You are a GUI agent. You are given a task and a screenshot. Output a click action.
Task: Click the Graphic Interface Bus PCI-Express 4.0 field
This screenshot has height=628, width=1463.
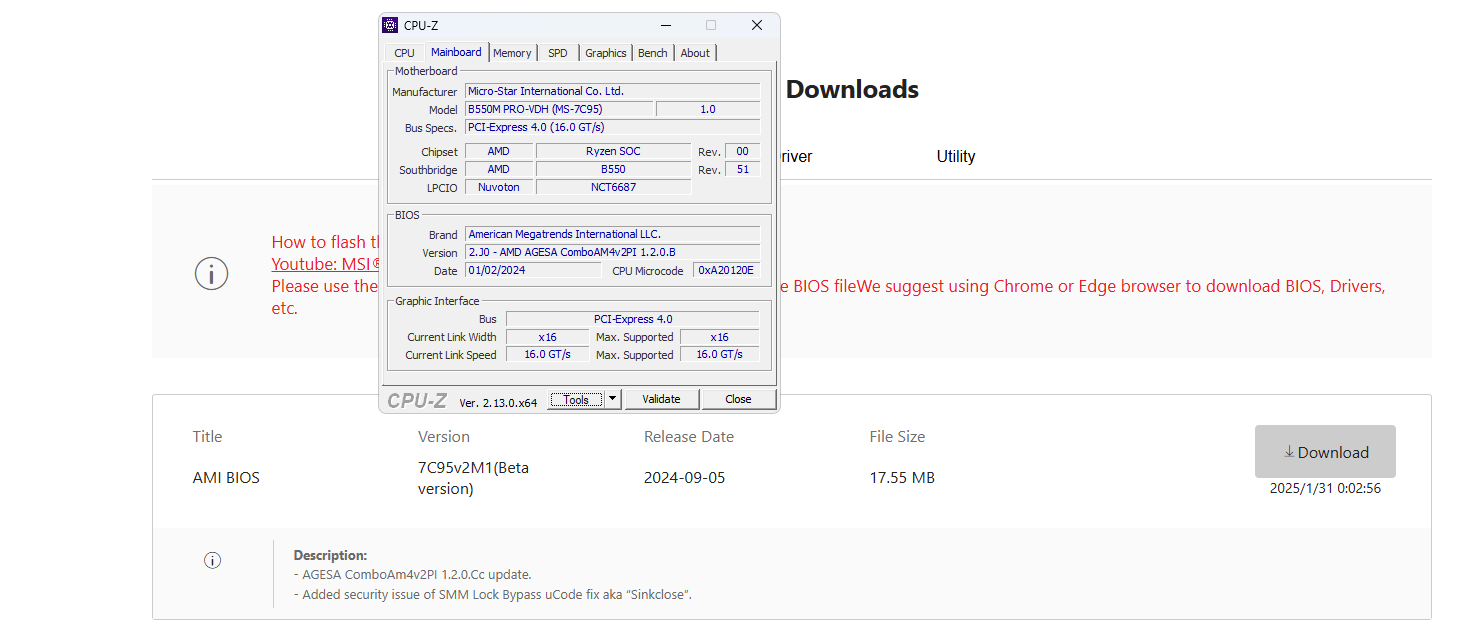point(632,319)
